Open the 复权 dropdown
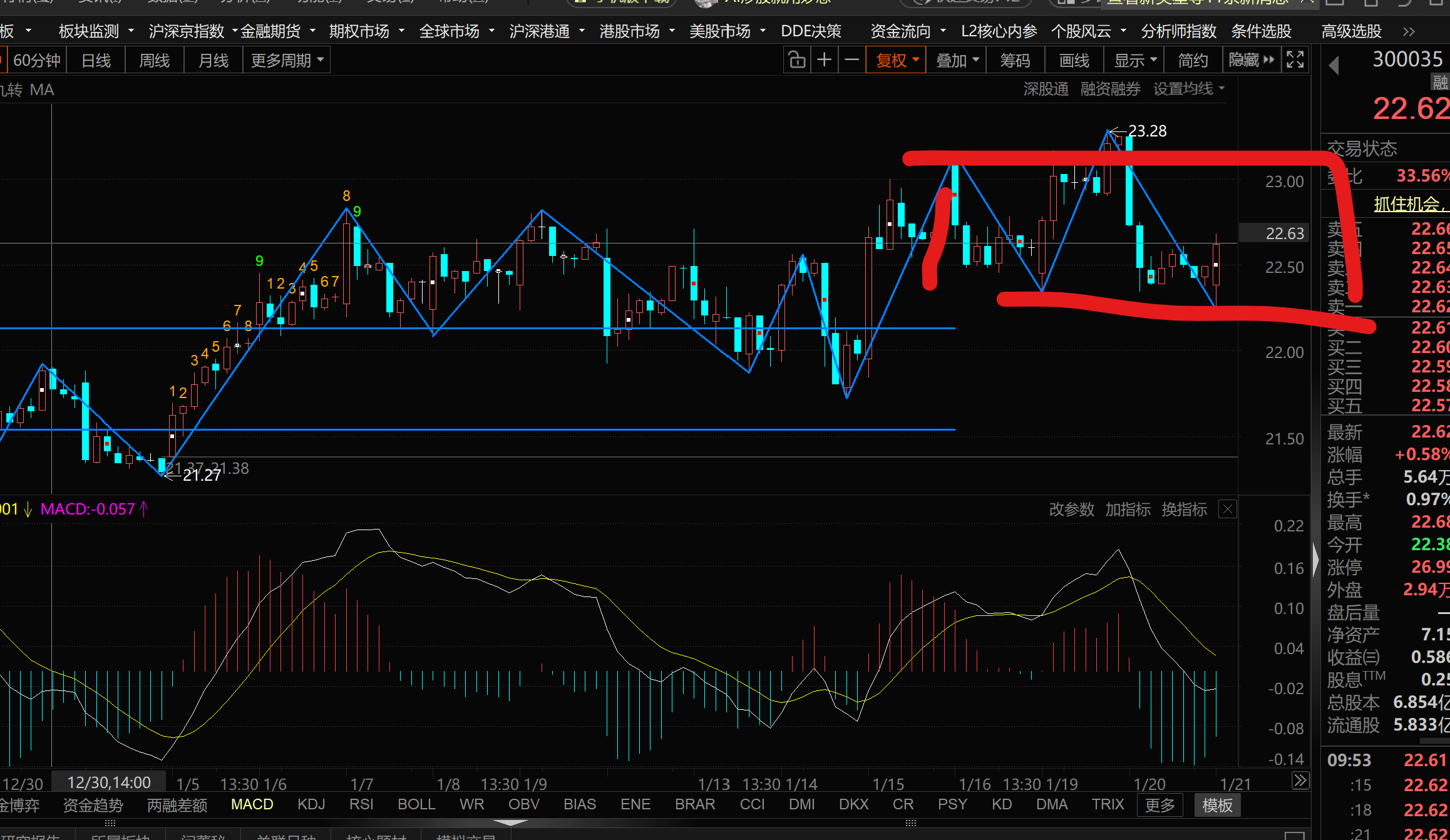This screenshot has width=1450, height=840. [897, 60]
